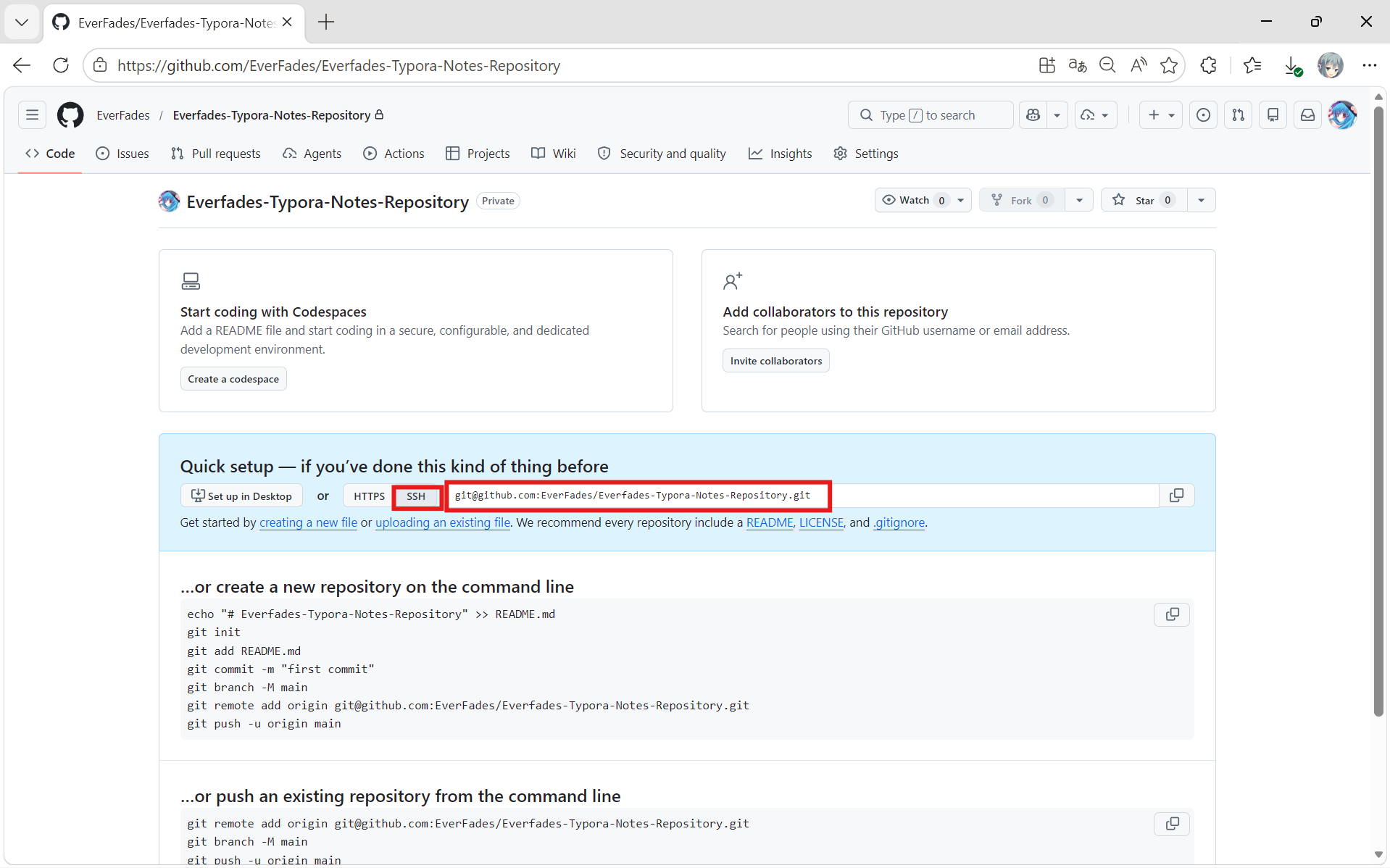Open the Security and quality tab
This screenshot has height=868, width=1390.
pos(662,154)
